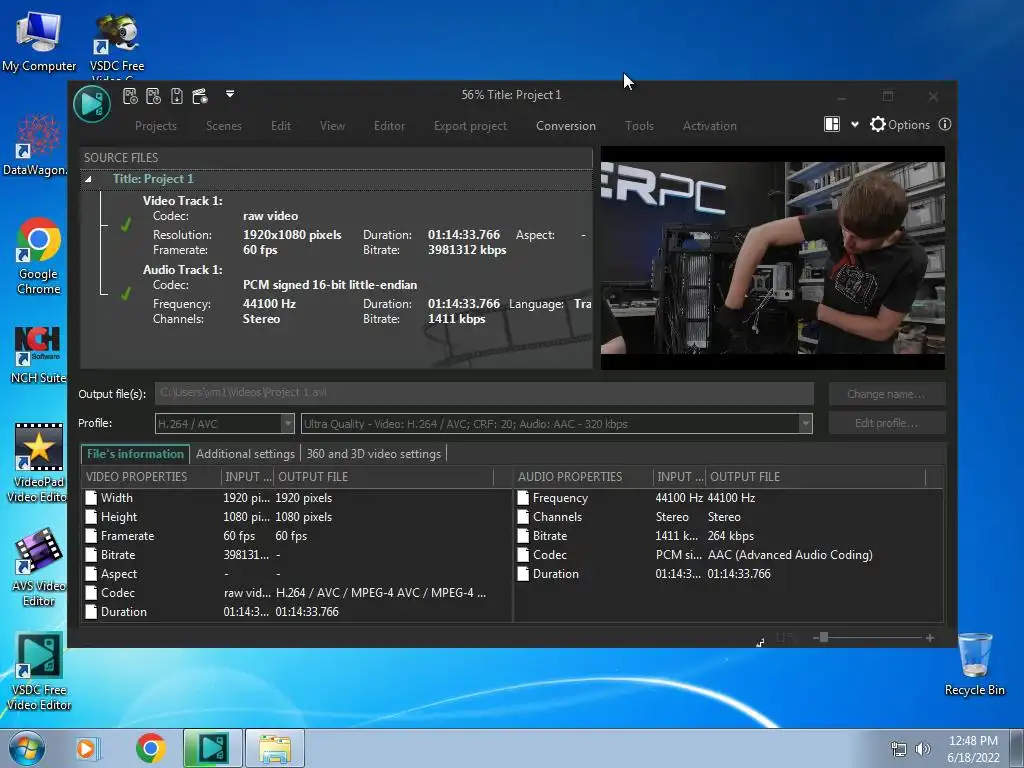This screenshot has width=1024, height=768.
Task: Click the zoom slider handle at bottom right
Action: [x=824, y=637]
